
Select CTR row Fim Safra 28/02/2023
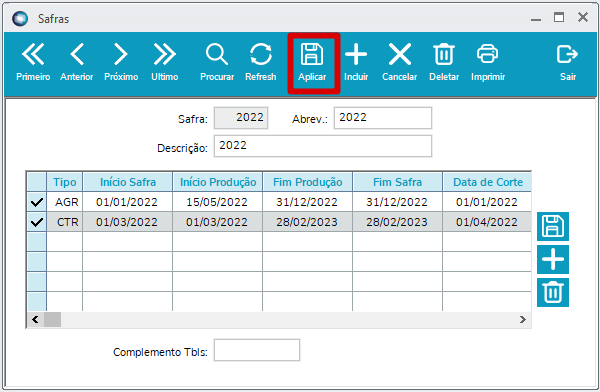pos(397,222)
